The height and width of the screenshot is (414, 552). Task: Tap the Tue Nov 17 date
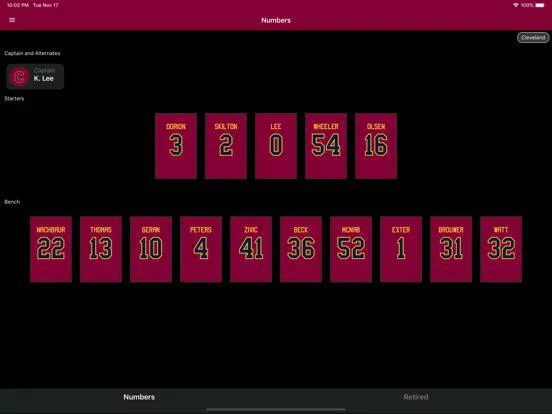tap(46, 5)
